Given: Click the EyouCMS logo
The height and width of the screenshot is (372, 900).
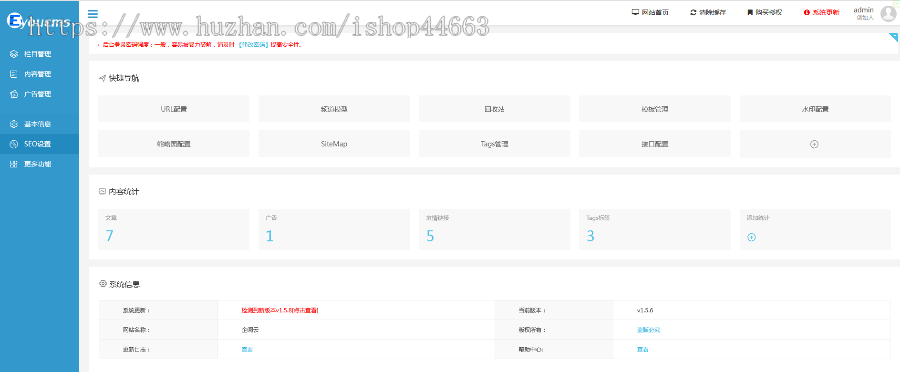Looking at the screenshot, I should click(x=38, y=21).
